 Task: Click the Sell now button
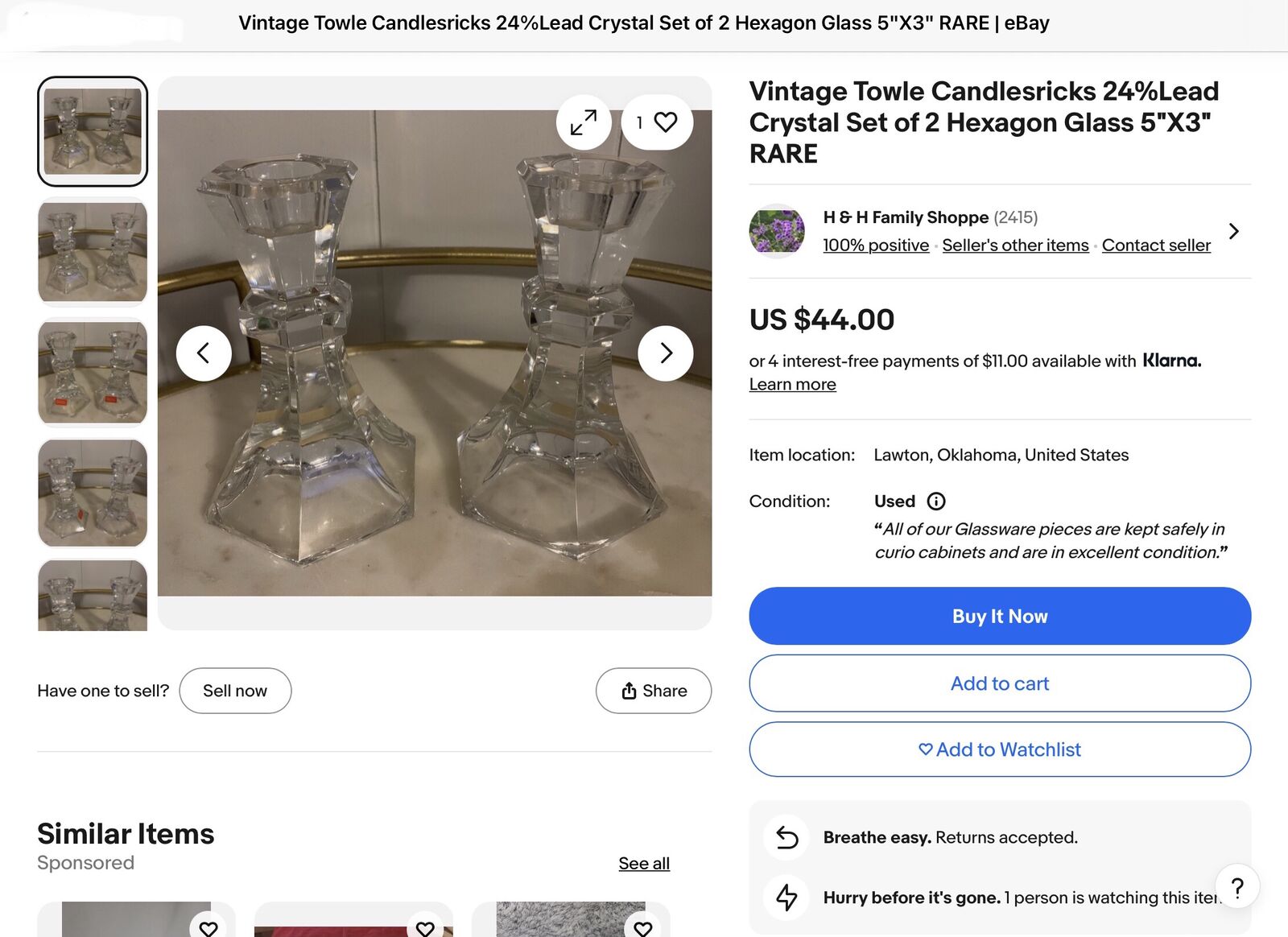[x=235, y=691]
